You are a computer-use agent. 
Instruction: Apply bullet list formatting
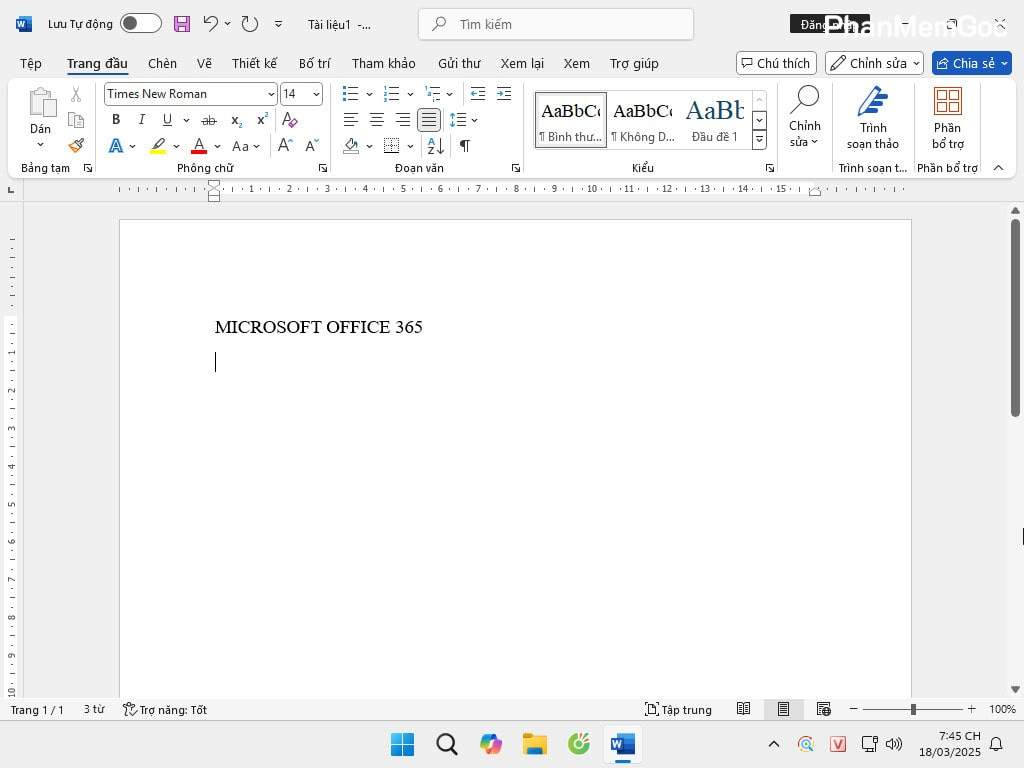coord(350,94)
